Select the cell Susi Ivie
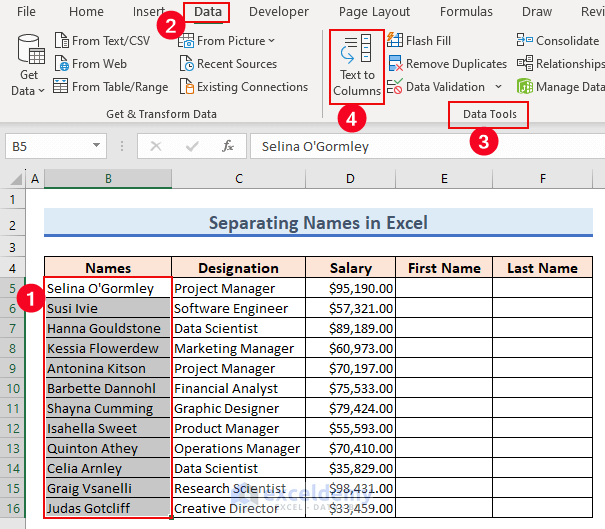 (x=108, y=308)
